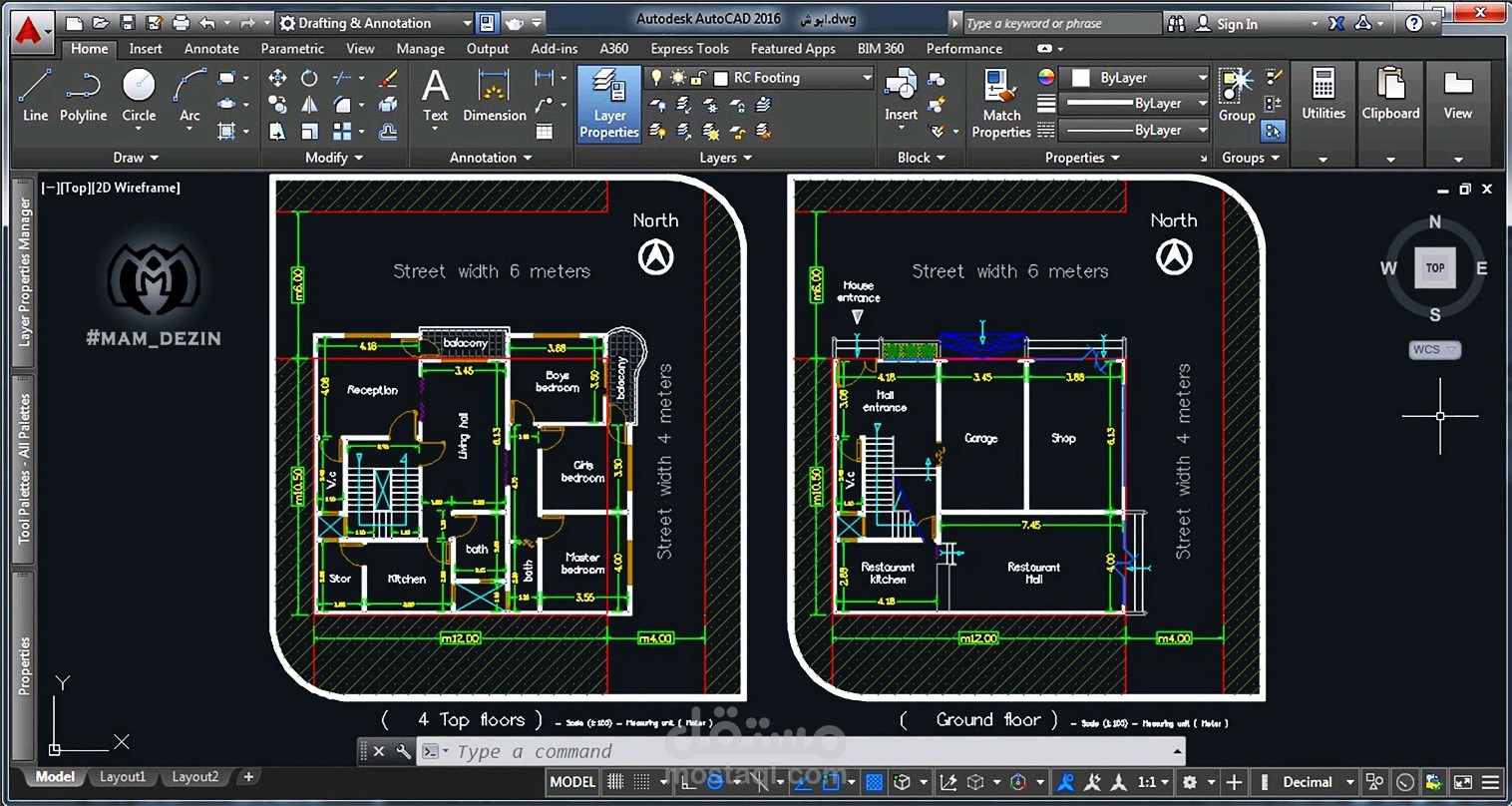Toggle Clean Screen in status bar
1512x806 pixels.
1462,782
